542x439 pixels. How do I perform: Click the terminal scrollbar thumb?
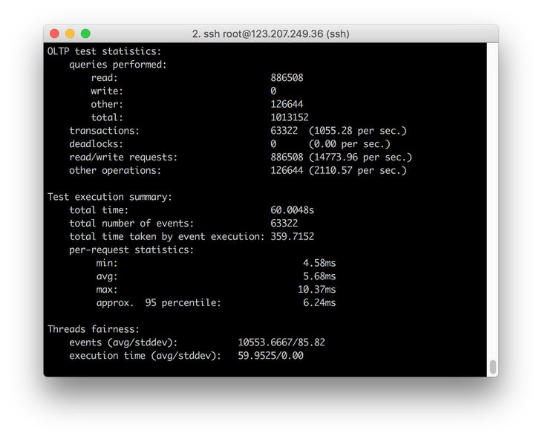tap(493, 367)
